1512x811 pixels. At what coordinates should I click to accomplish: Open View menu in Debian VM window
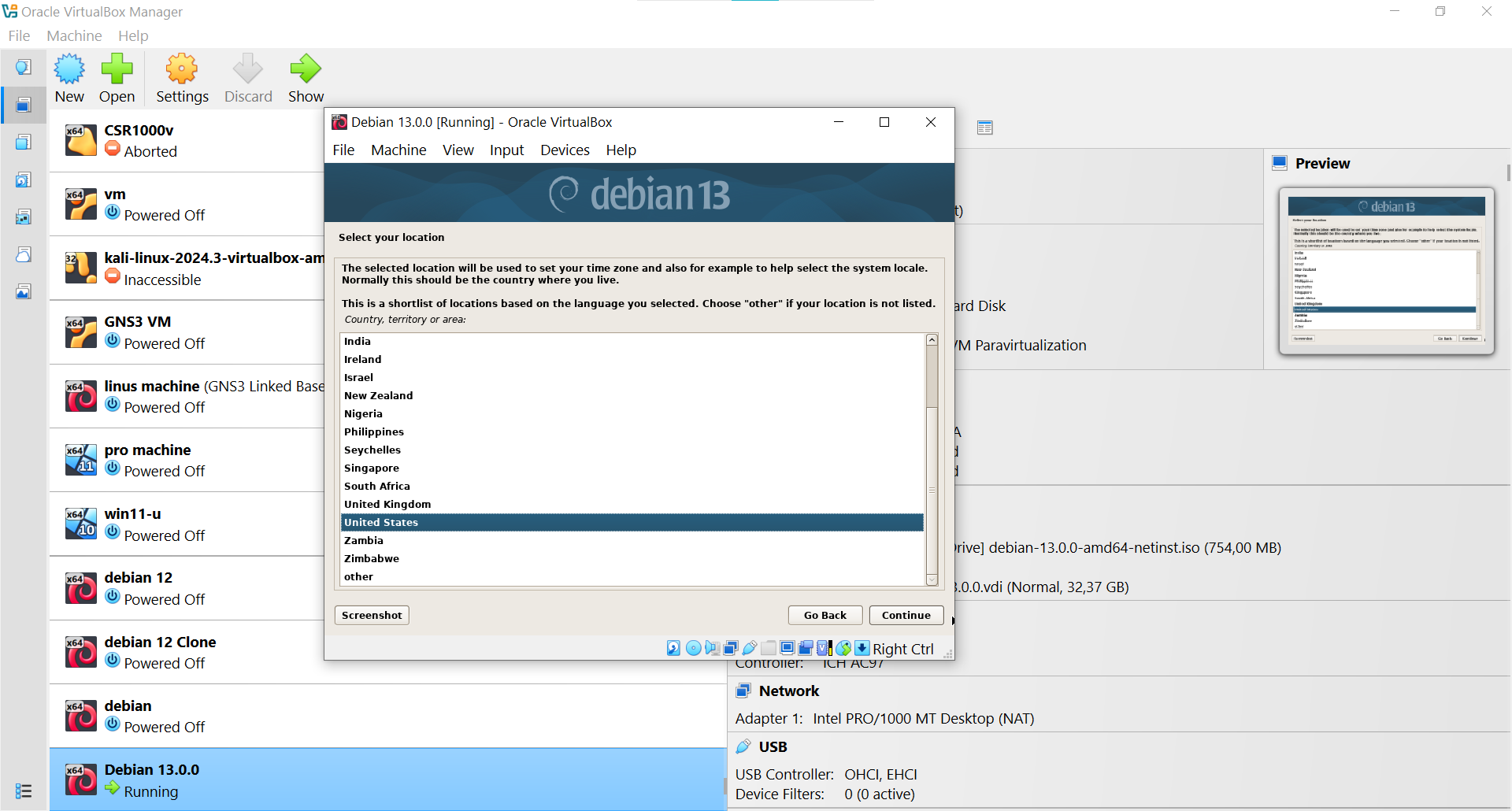click(x=458, y=150)
